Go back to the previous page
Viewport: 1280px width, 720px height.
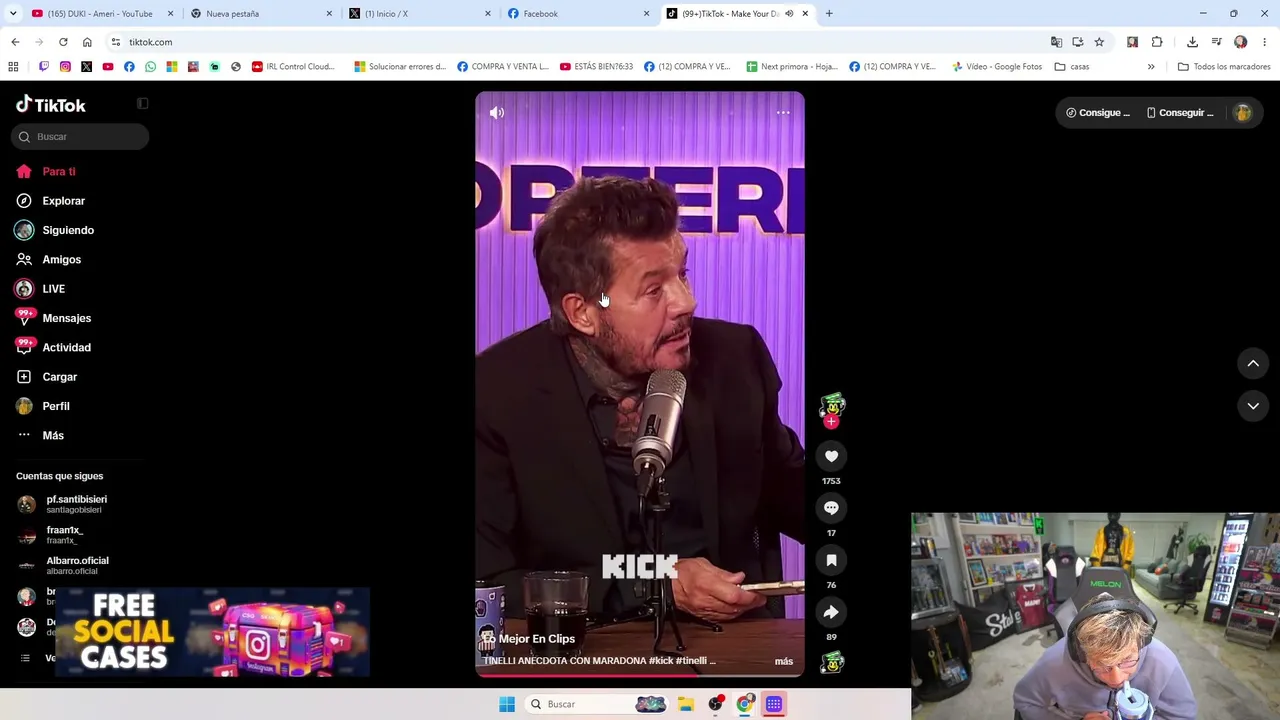15,42
